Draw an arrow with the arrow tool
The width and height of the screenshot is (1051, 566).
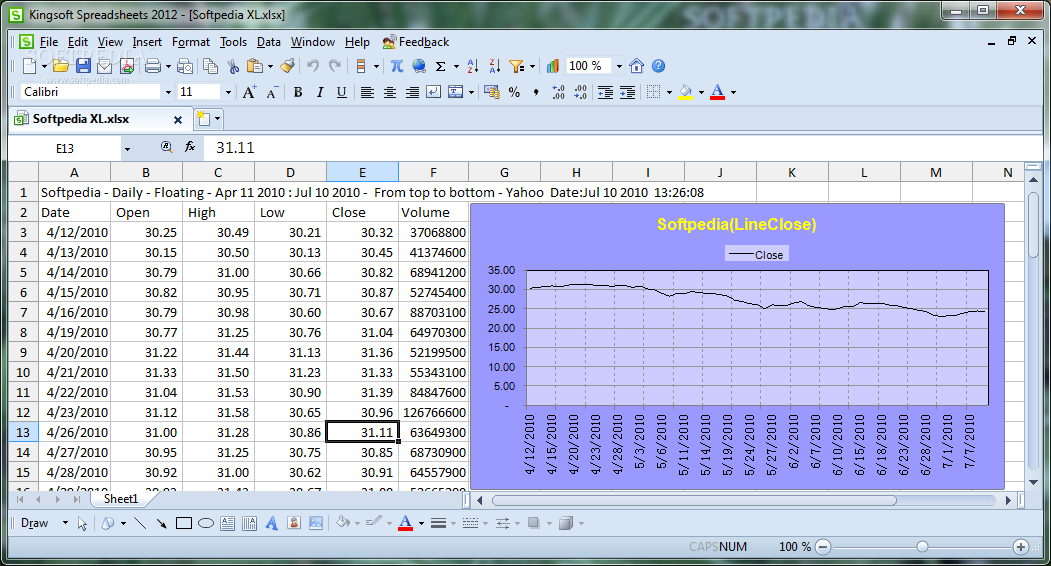(162, 523)
